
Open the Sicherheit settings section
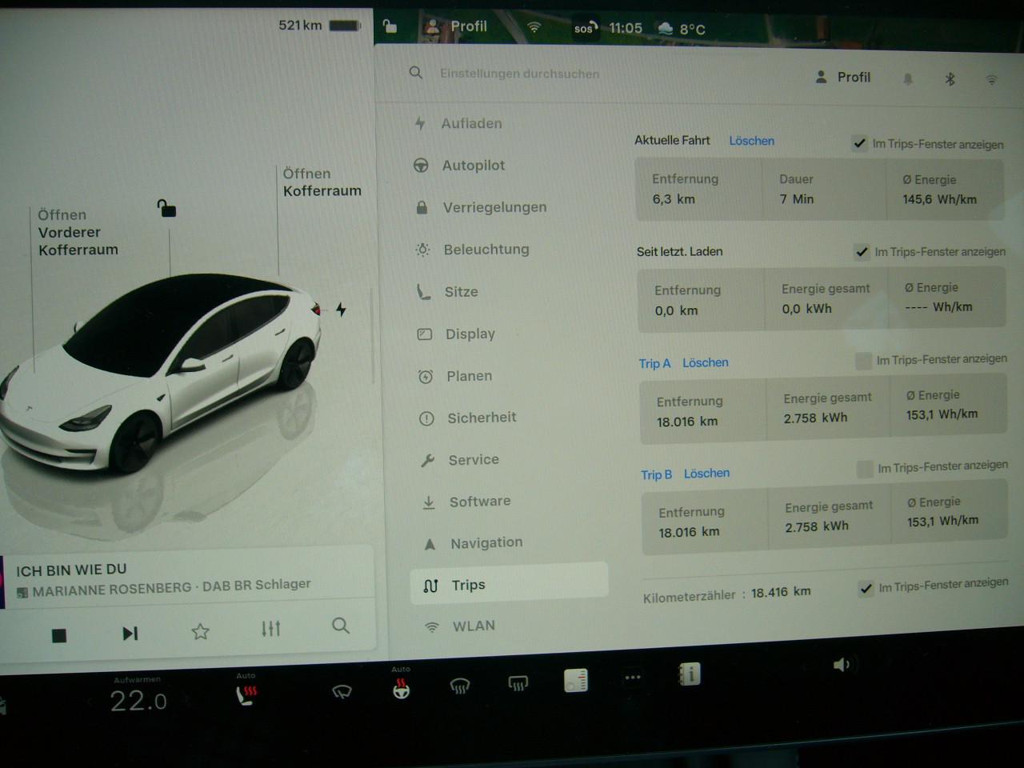(x=474, y=417)
